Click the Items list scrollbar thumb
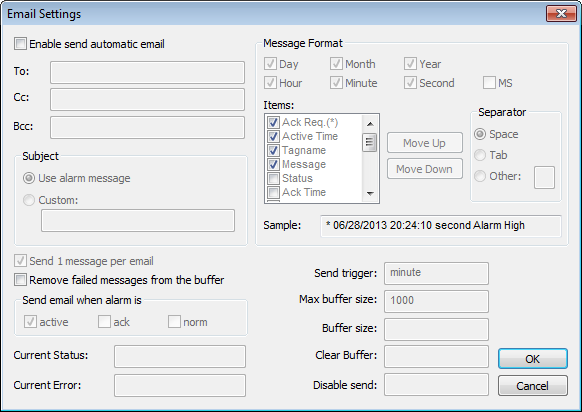The image size is (582, 412). (370, 142)
